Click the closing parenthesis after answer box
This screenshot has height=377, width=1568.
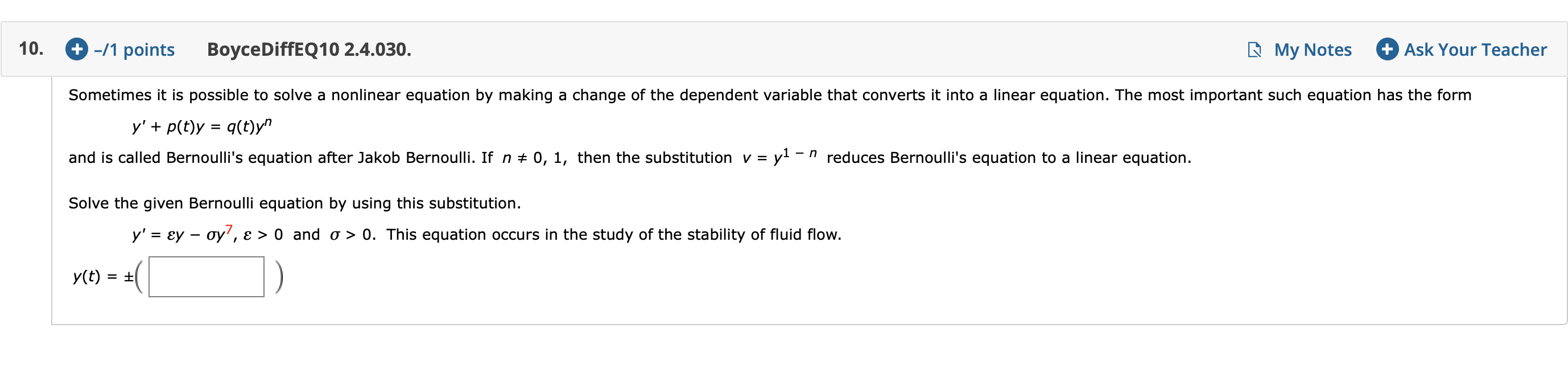click(279, 277)
